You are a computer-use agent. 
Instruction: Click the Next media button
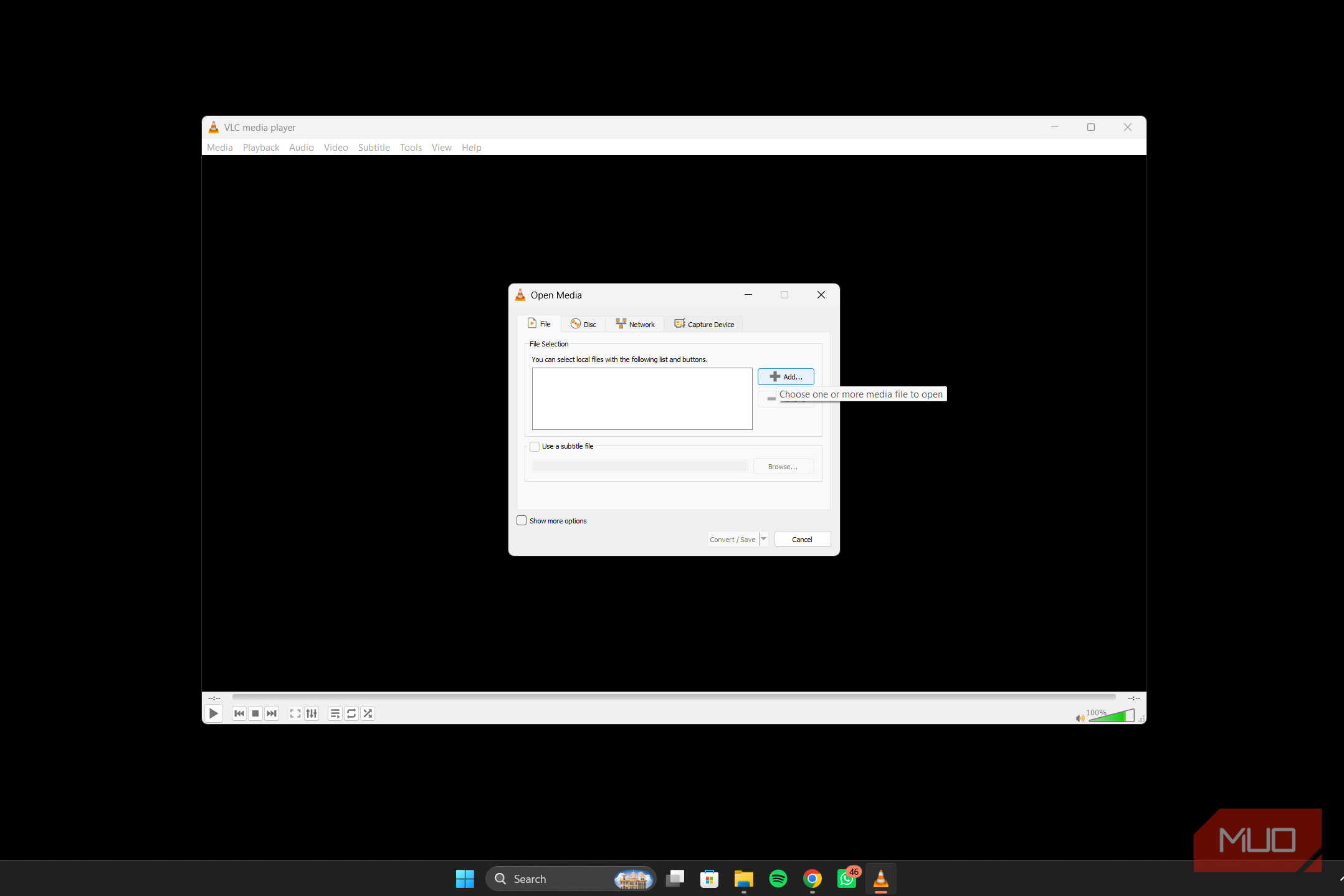point(272,713)
